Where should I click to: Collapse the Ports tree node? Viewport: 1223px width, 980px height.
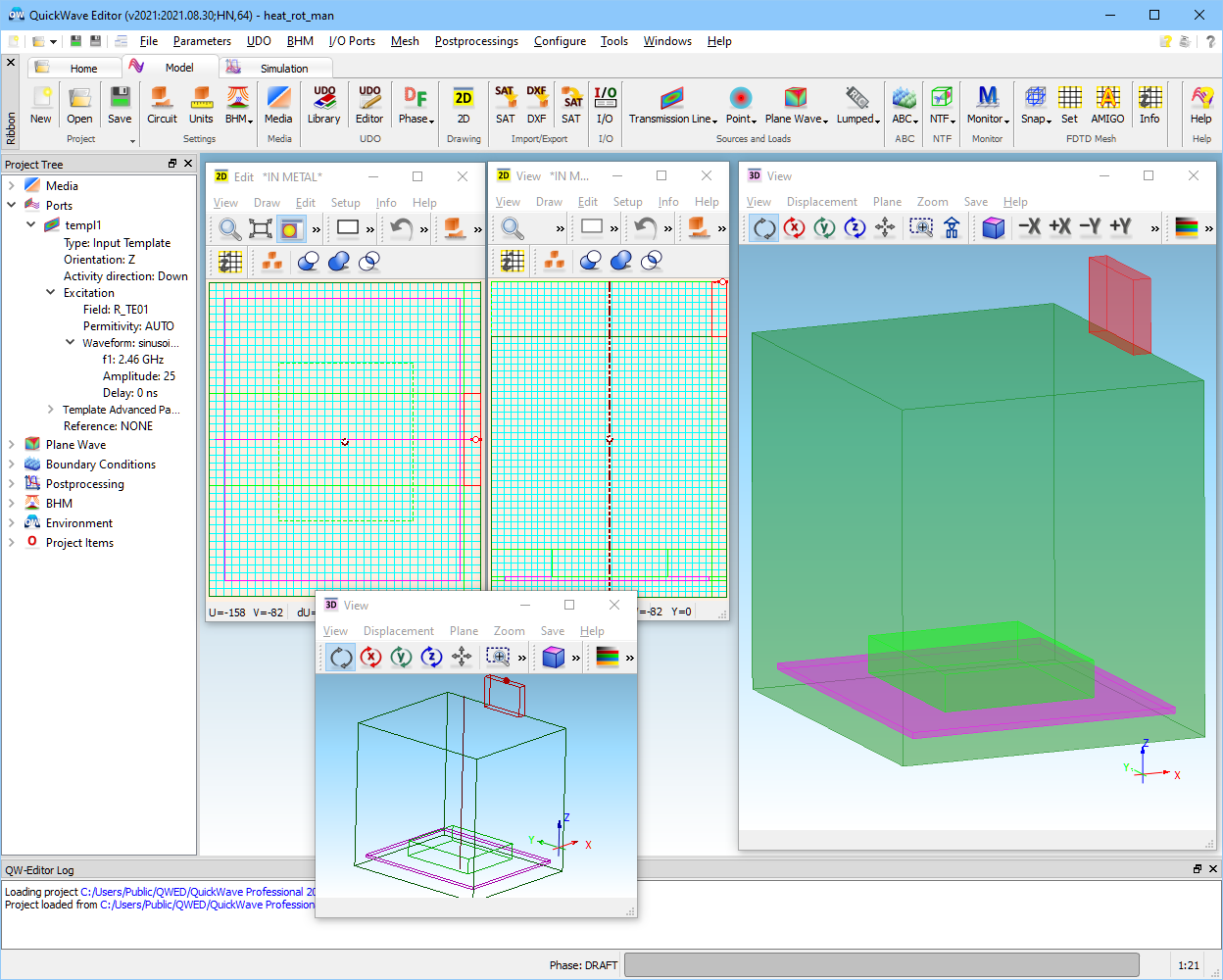[11, 206]
